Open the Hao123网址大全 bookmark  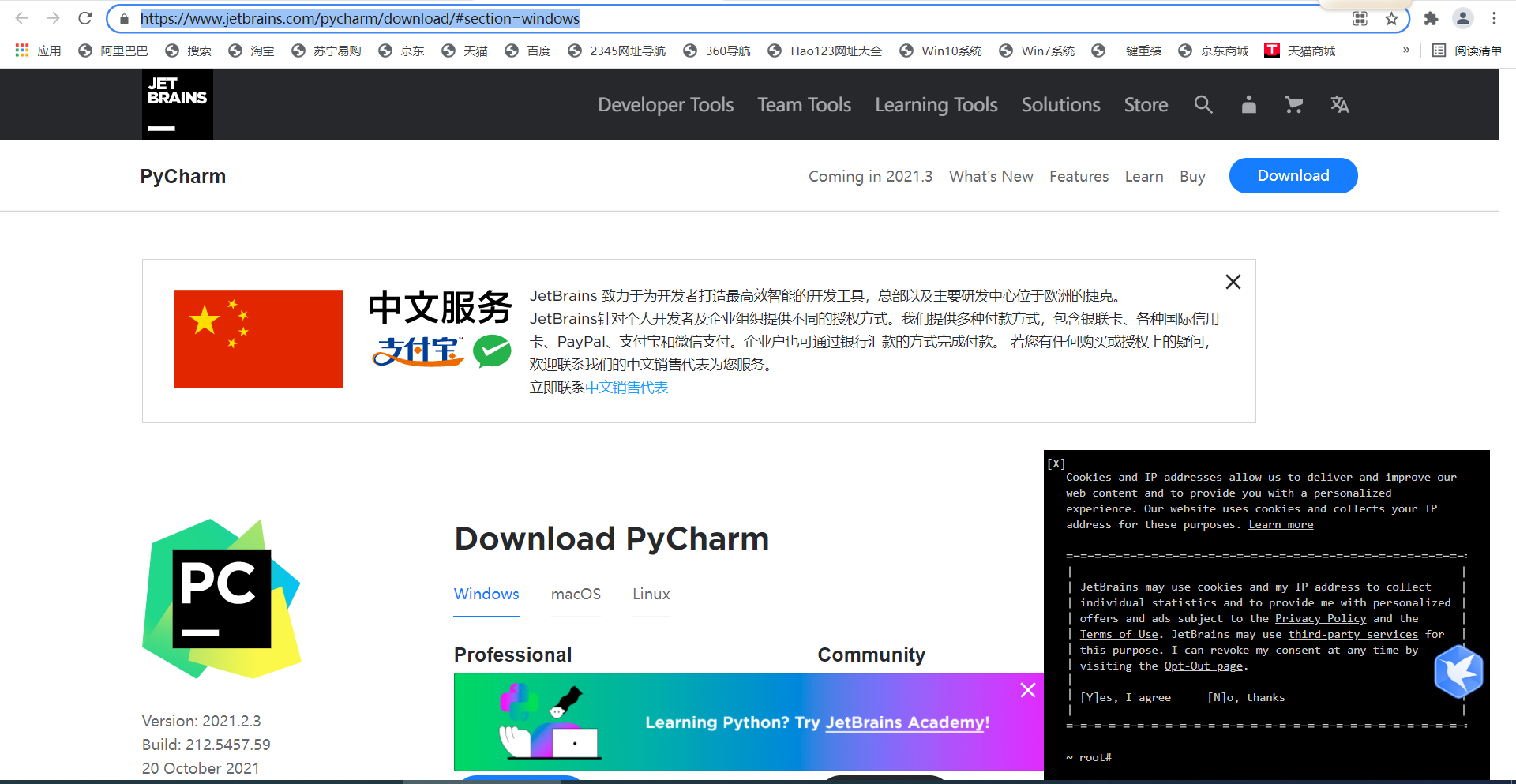pos(825,51)
